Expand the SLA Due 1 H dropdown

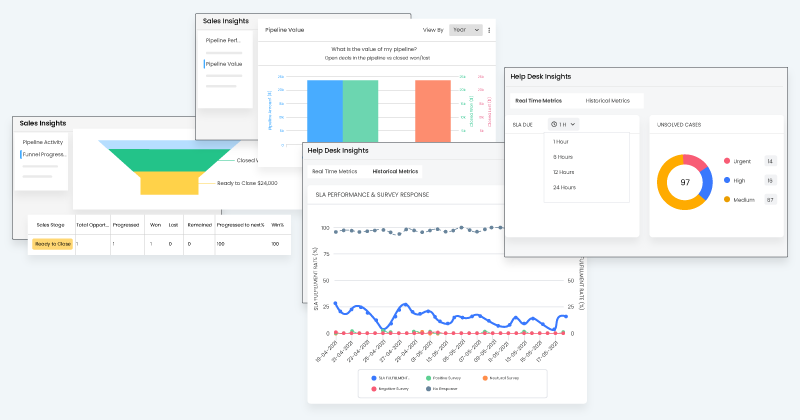[563, 125]
